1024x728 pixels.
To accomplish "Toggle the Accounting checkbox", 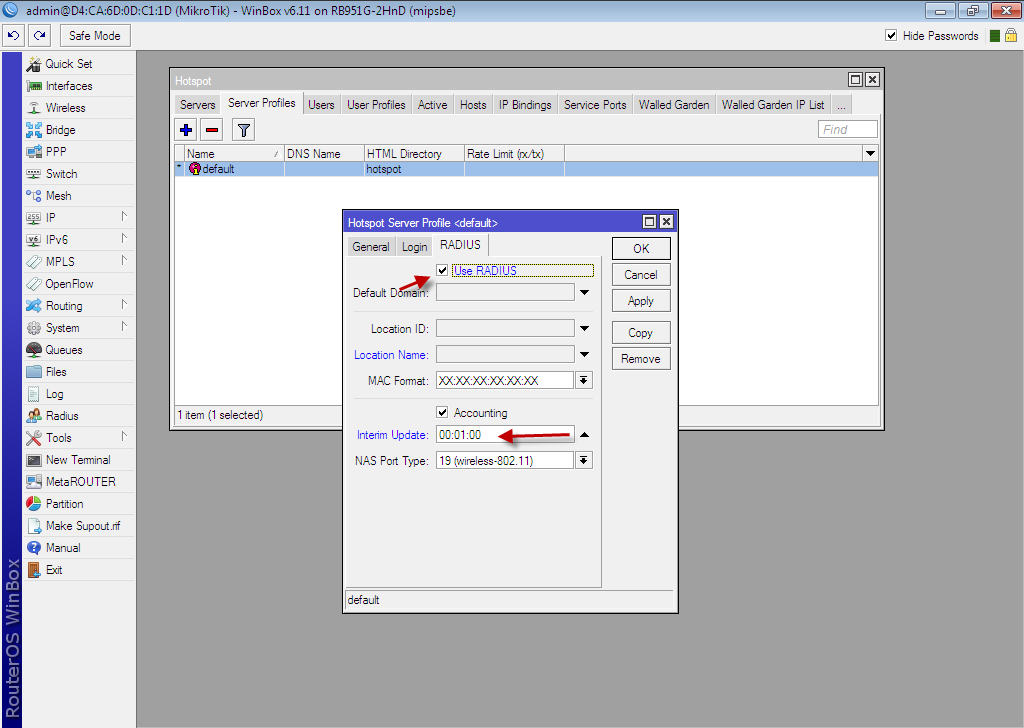I will pyautogui.click(x=442, y=413).
